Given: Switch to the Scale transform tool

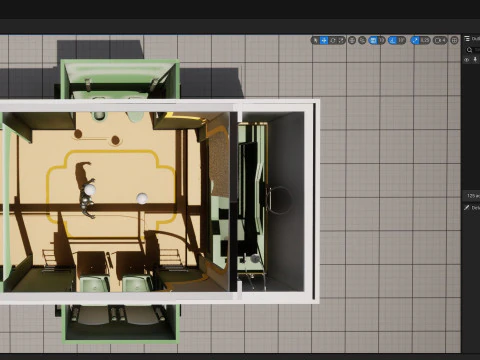Looking at the screenshot, I should (x=341, y=40).
